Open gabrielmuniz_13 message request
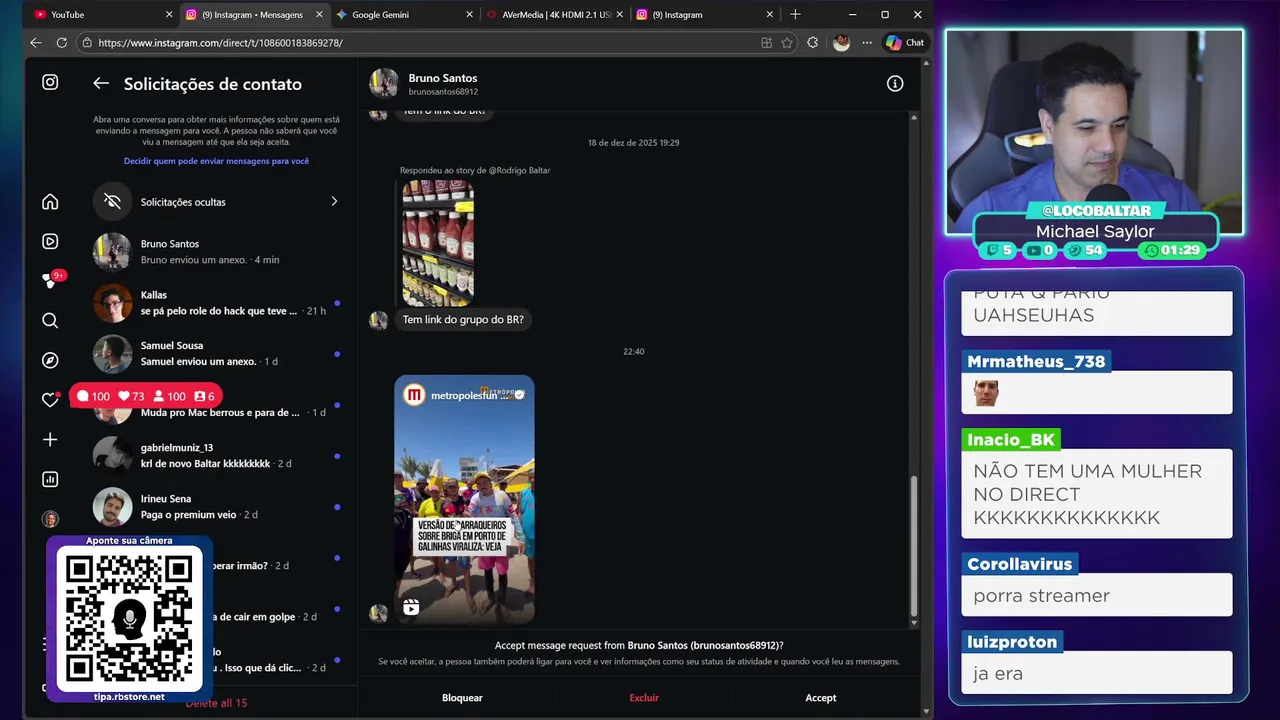The width and height of the screenshot is (1280, 720). 216,455
